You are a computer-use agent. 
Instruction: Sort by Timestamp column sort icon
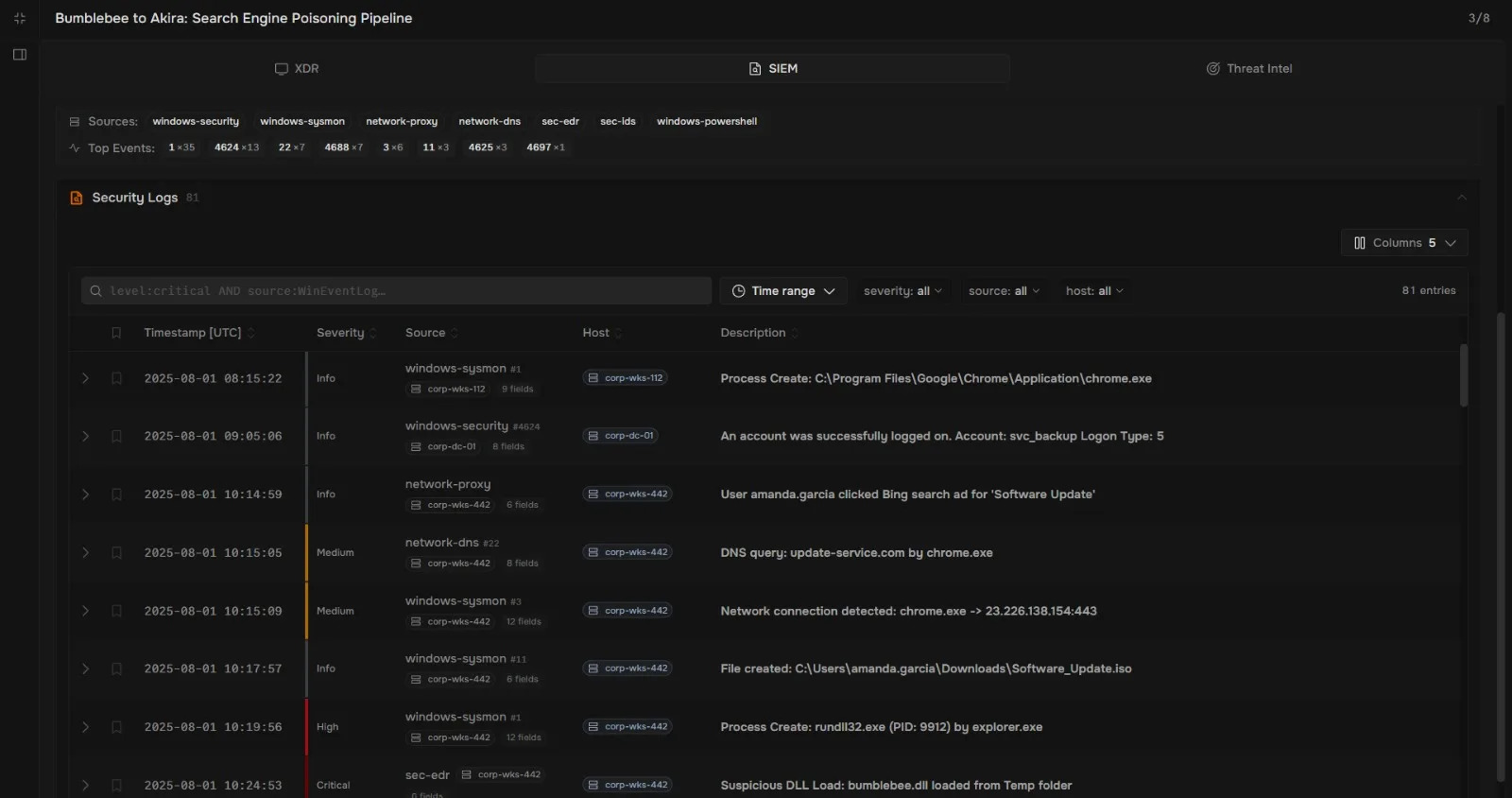point(251,333)
